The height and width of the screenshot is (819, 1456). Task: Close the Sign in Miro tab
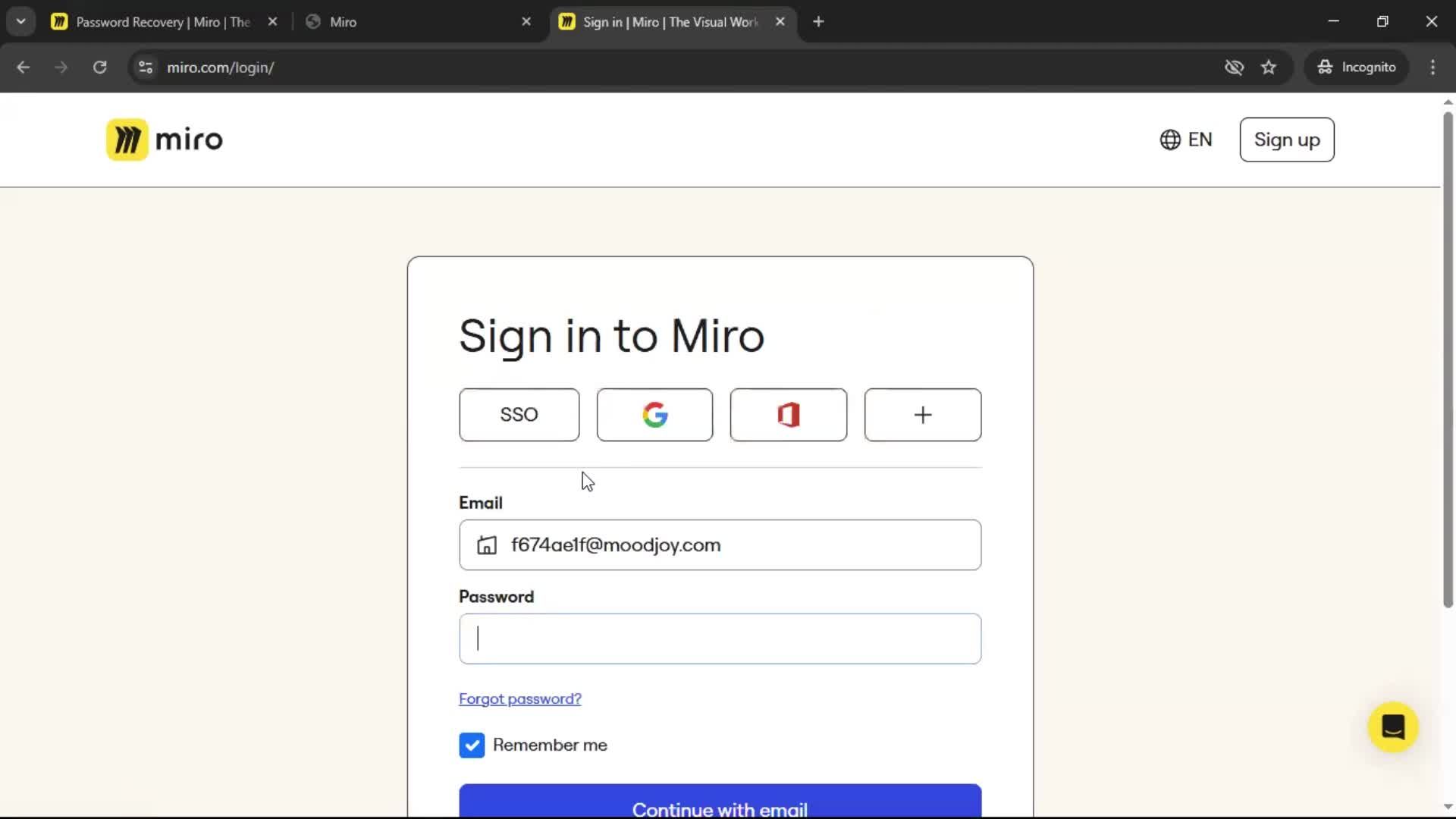tap(780, 22)
